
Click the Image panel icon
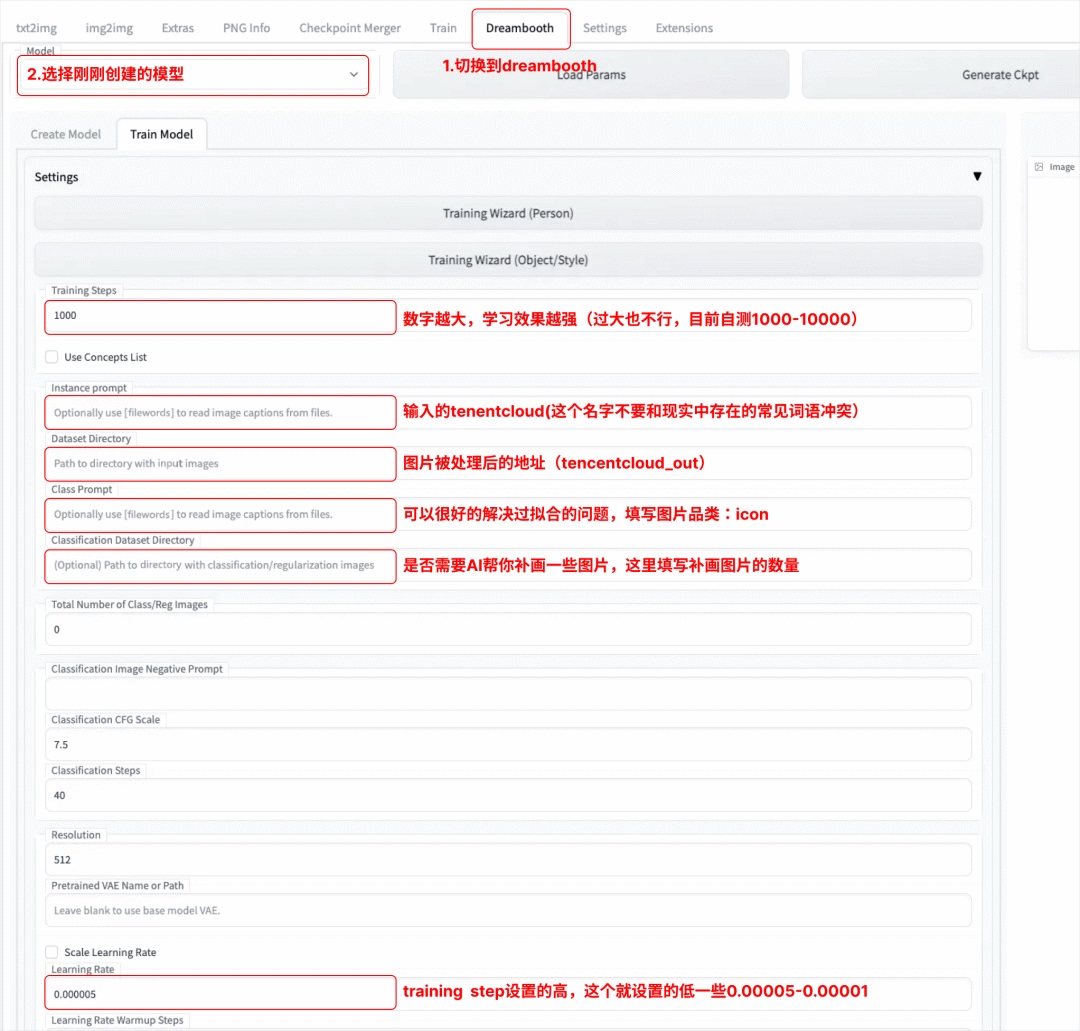[1039, 167]
